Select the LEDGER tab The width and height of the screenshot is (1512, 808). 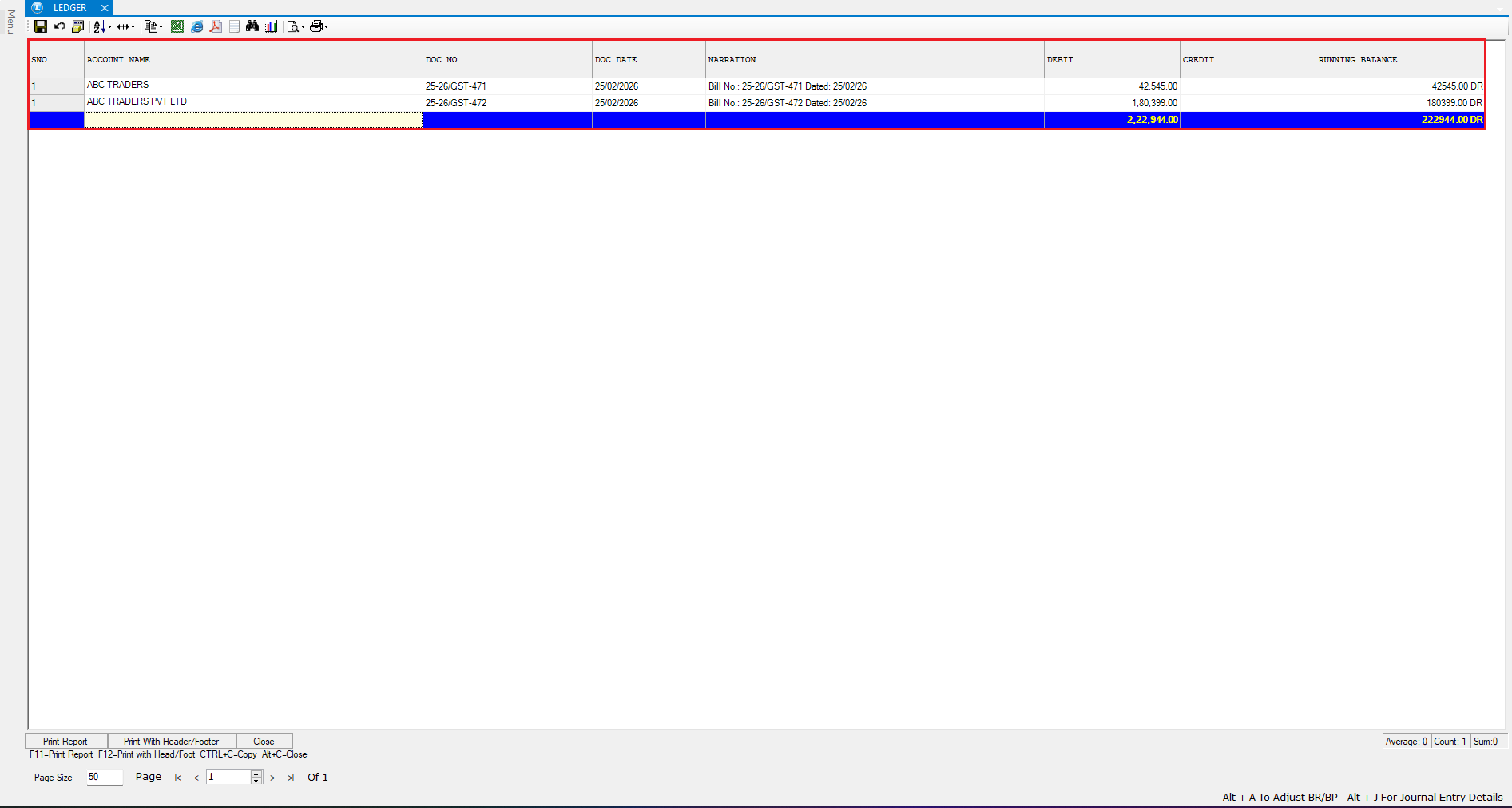pyautogui.click(x=69, y=8)
